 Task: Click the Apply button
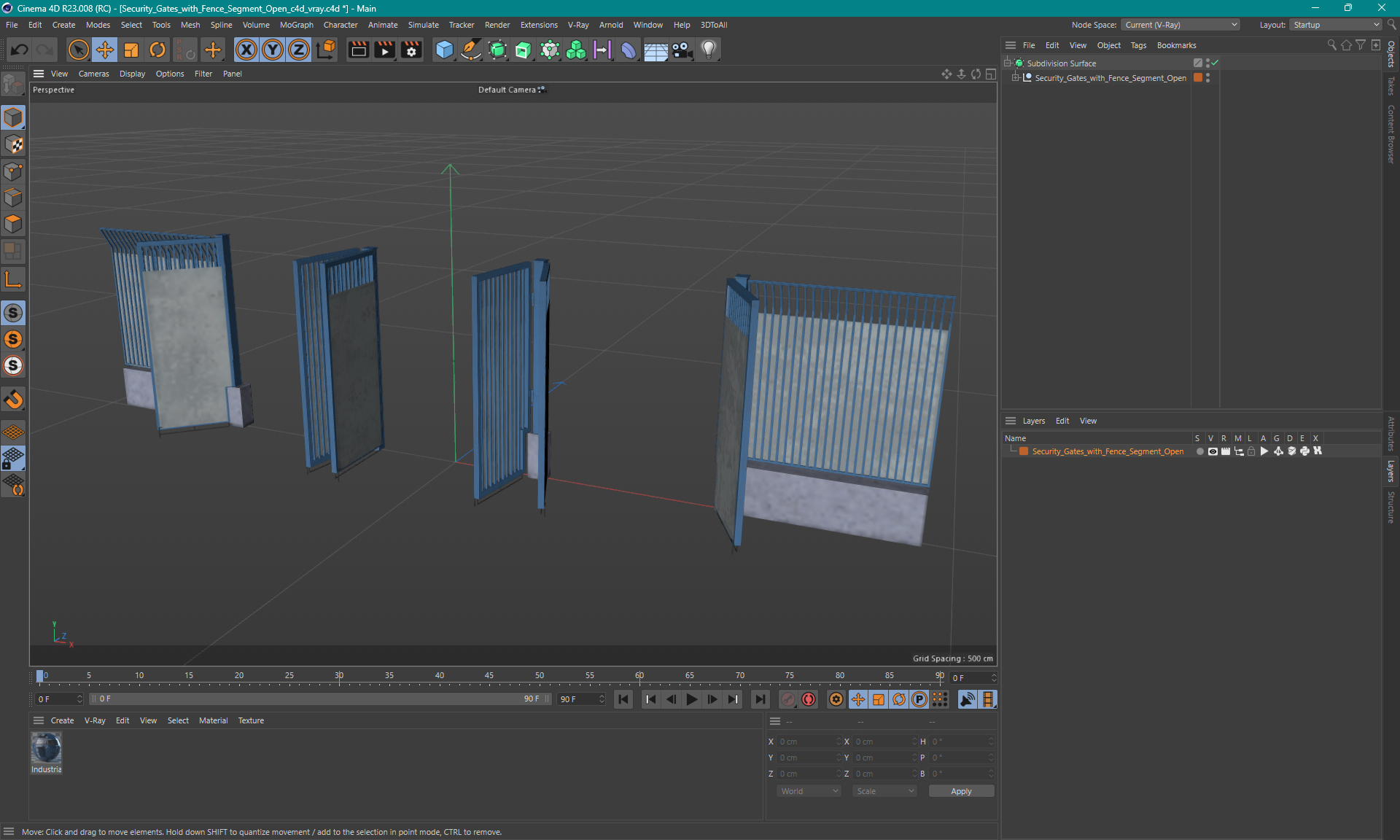tap(961, 791)
